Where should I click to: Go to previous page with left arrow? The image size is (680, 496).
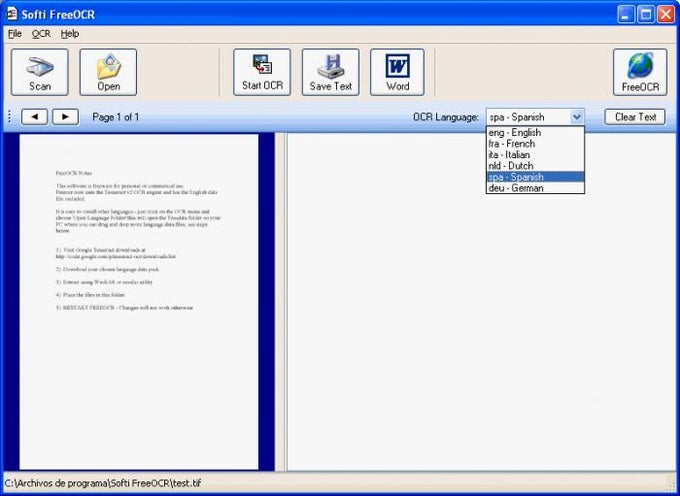pyautogui.click(x=34, y=117)
